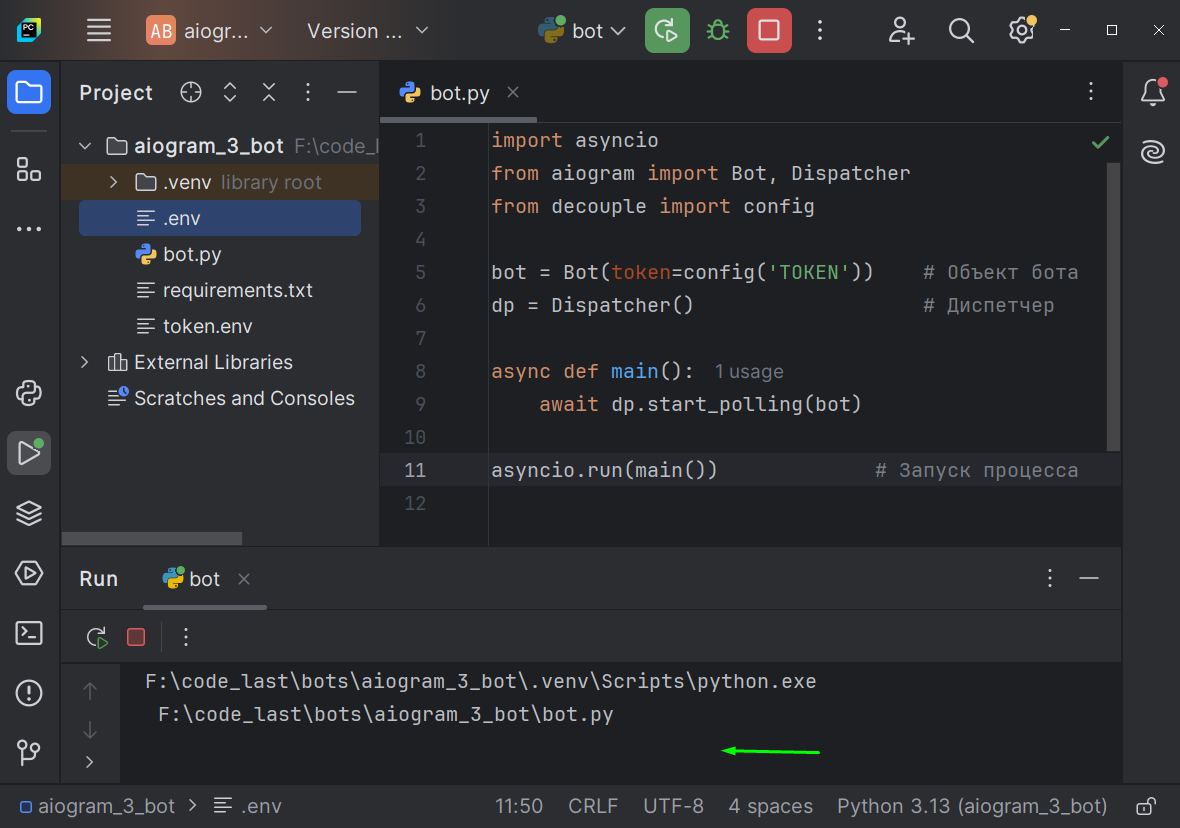Show the Notifications bell panel
The image size is (1180, 828).
point(1152,93)
